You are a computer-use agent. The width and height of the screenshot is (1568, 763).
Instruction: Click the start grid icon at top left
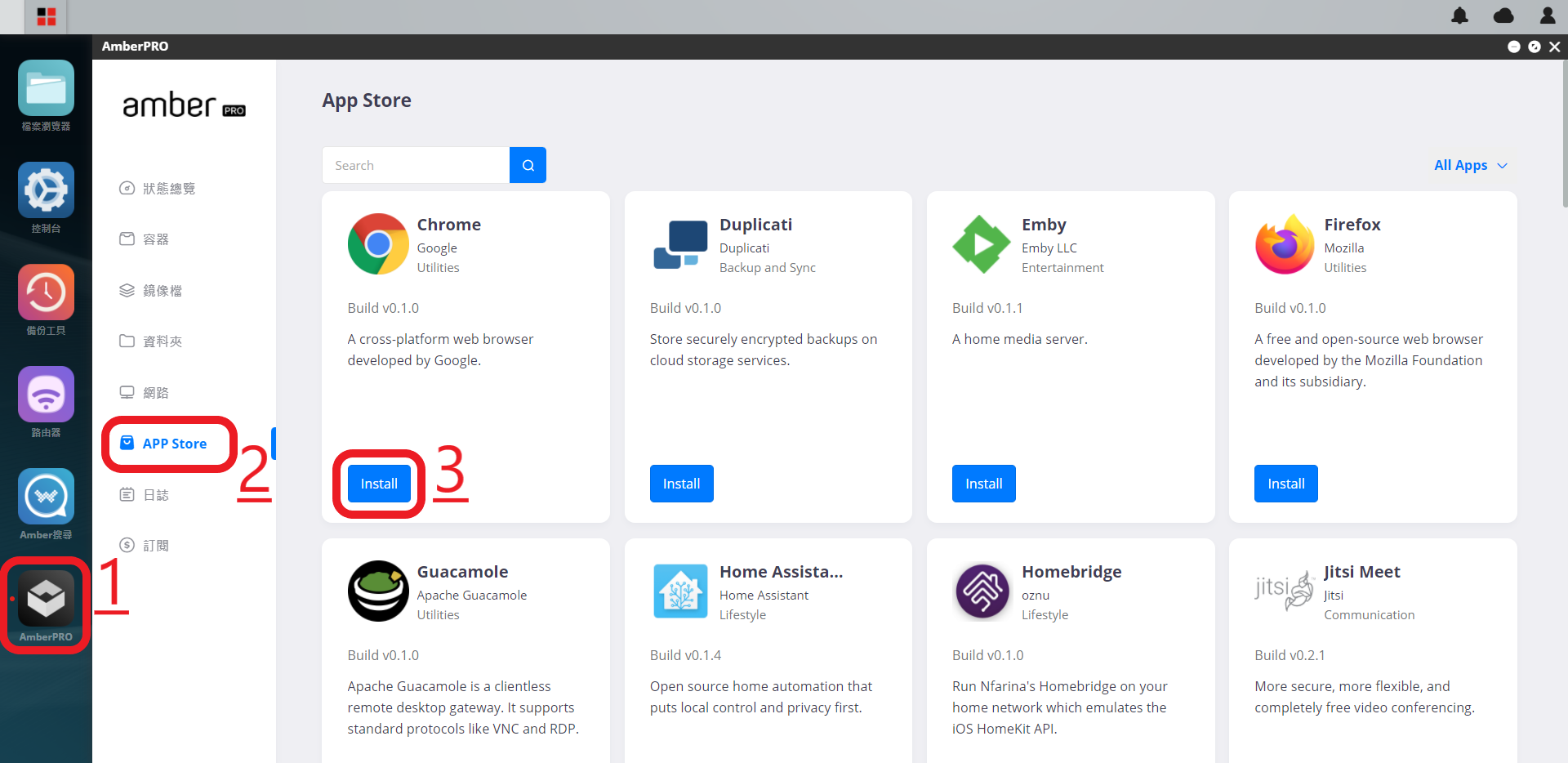click(x=47, y=16)
